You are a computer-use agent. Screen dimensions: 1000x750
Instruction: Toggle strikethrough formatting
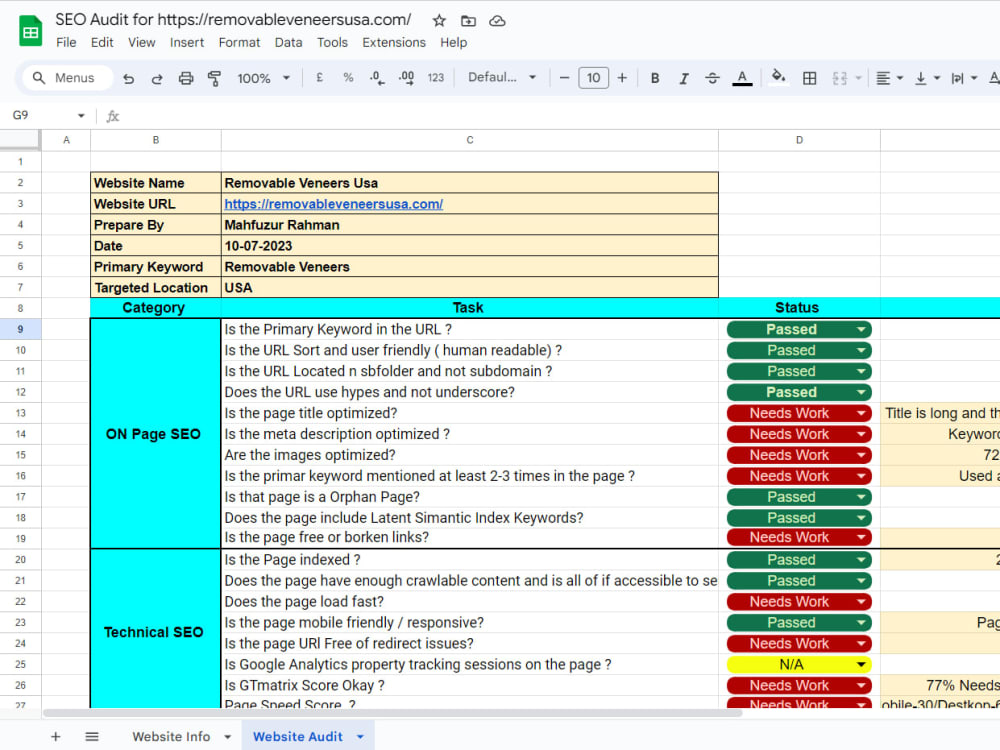(712, 78)
